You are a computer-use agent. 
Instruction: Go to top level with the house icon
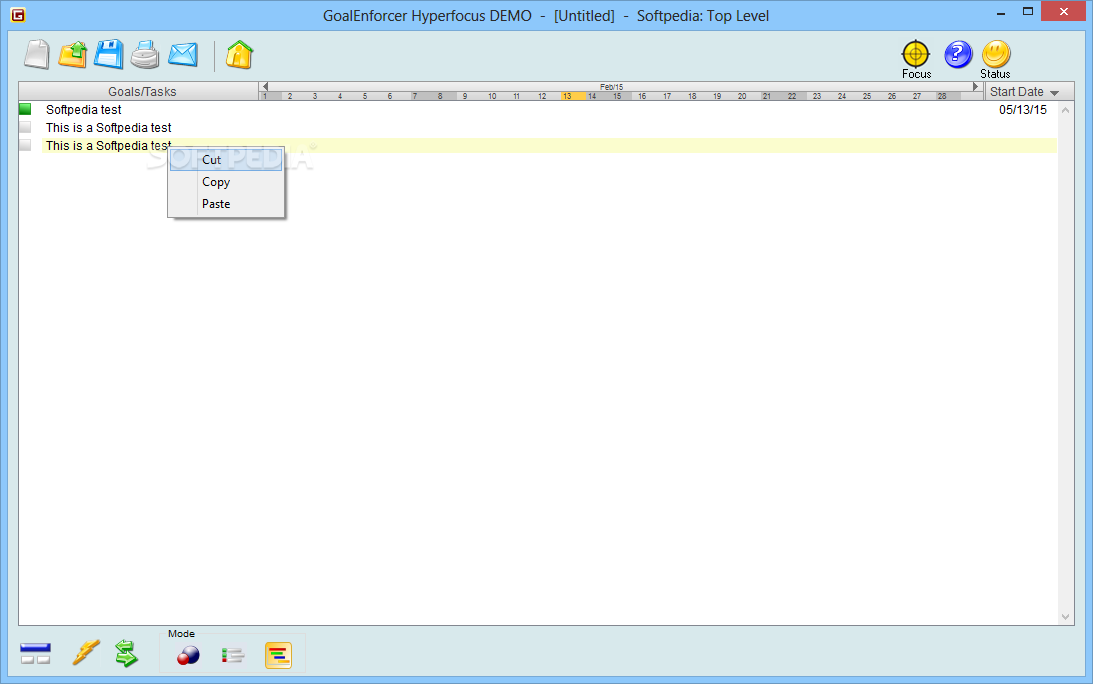(x=239, y=54)
